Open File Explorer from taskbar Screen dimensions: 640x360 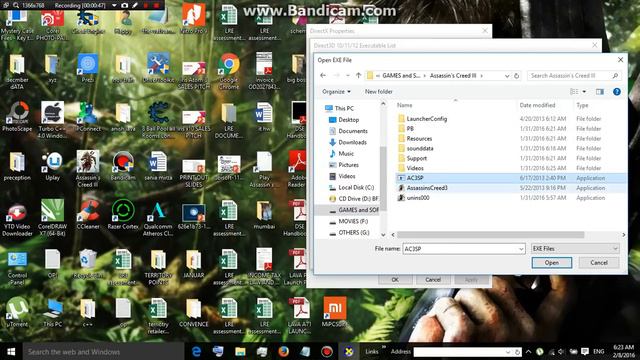[240, 351]
